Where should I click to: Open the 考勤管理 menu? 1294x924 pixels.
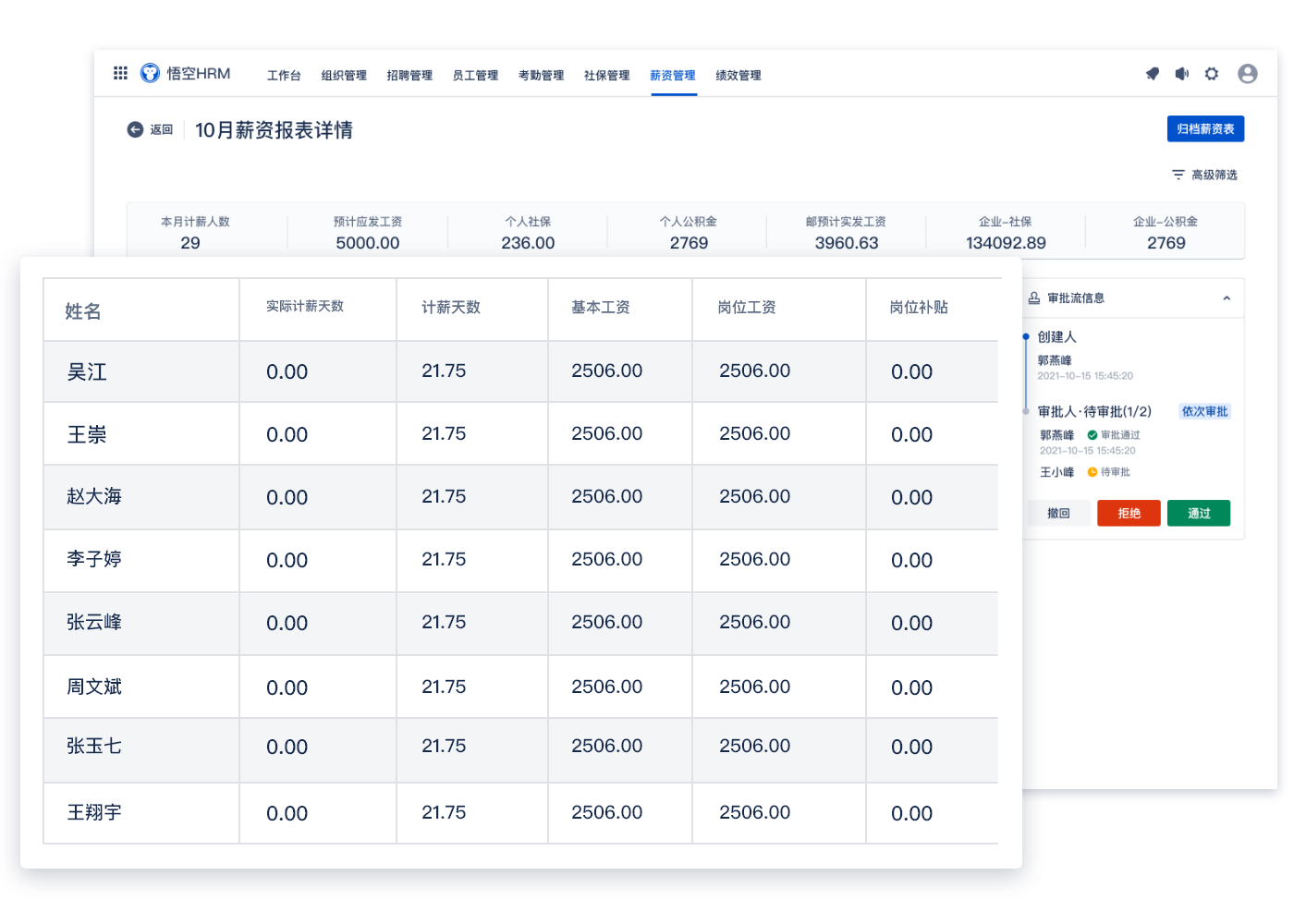[x=541, y=76]
